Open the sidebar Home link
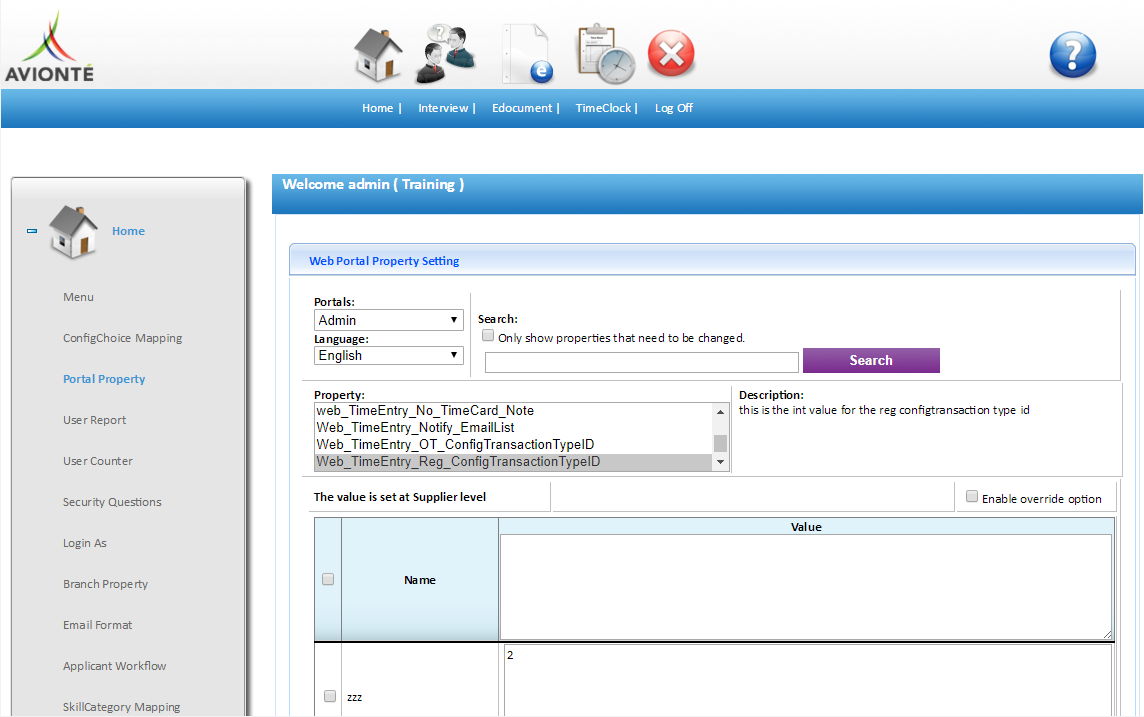The image size is (1144, 717). [128, 231]
